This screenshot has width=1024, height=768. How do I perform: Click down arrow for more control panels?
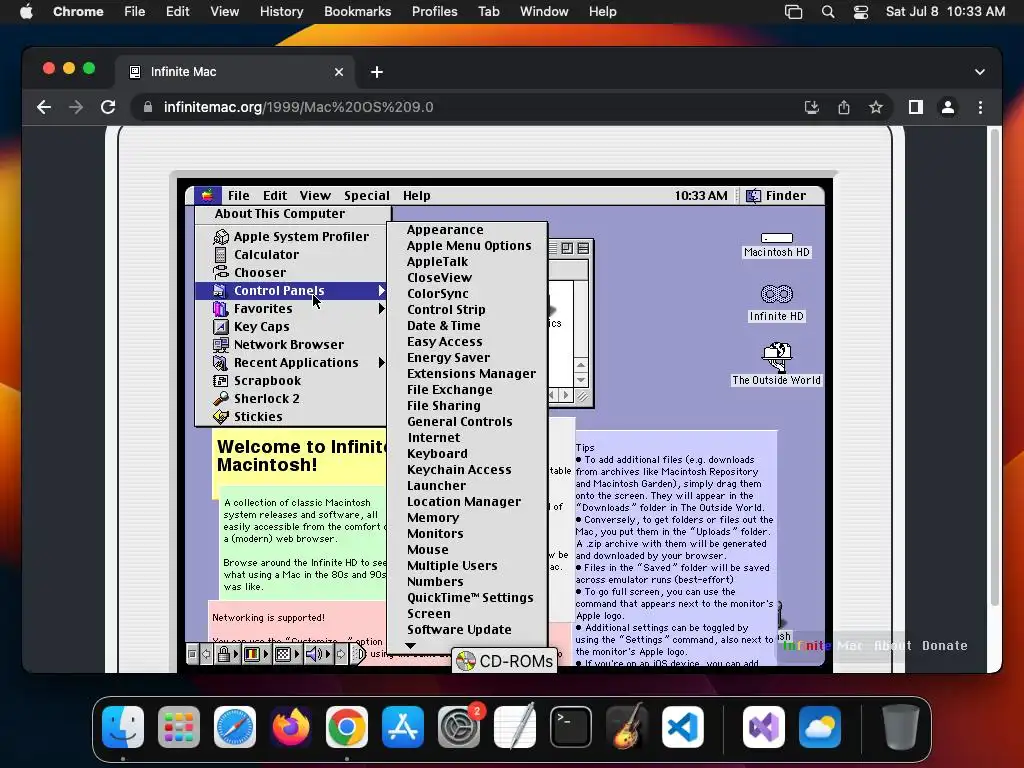[410, 645]
